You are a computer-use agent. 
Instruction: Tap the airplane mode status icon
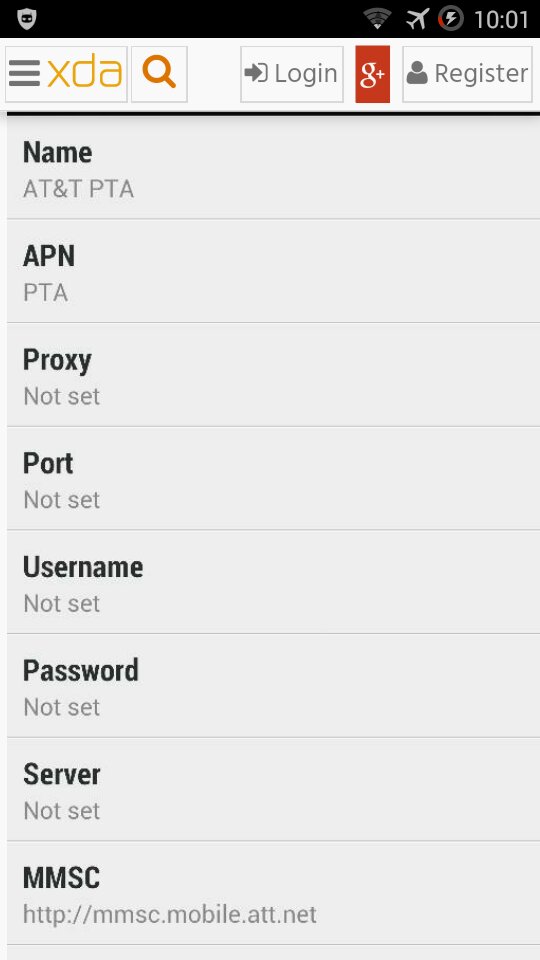[x=418, y=18]
